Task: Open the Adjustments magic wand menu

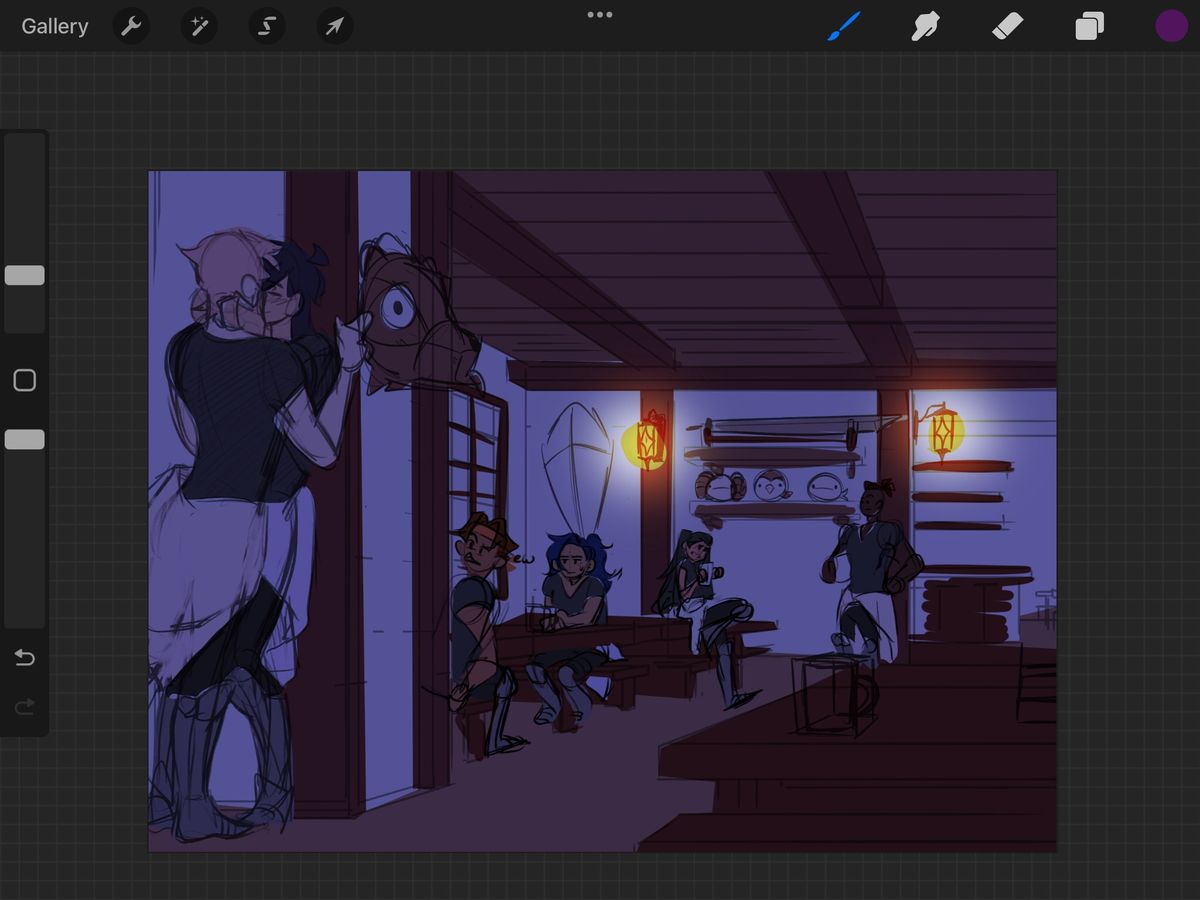Action: tap(199, 26)
